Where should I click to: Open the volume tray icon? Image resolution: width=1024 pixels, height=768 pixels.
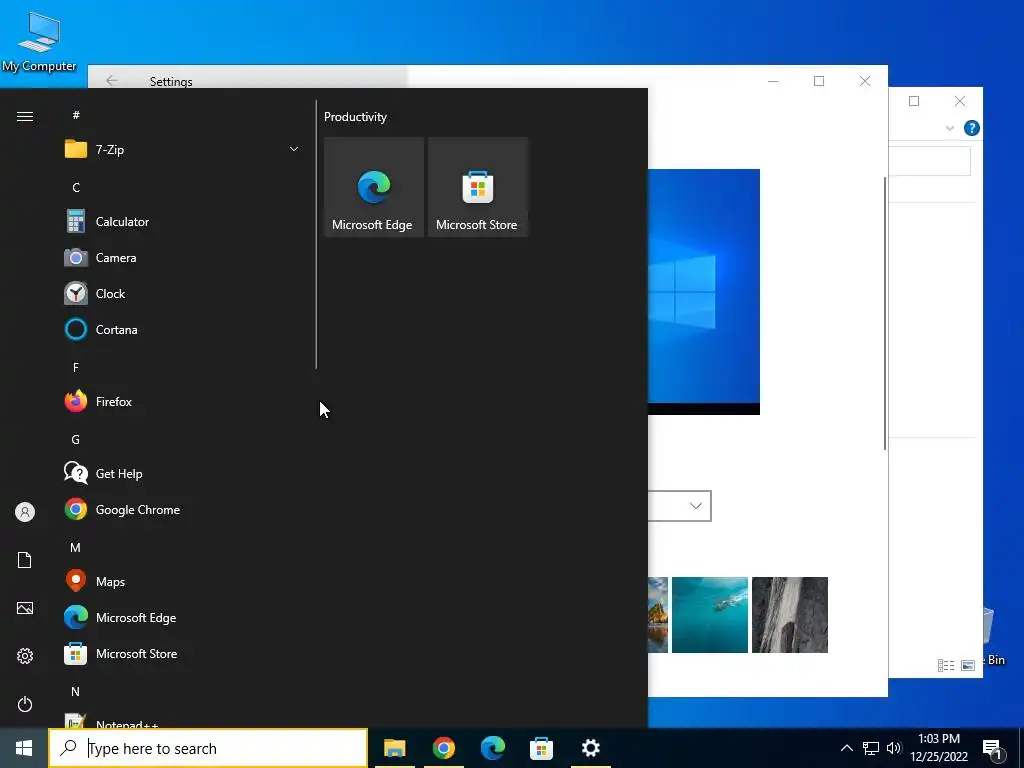coord(894,748)
